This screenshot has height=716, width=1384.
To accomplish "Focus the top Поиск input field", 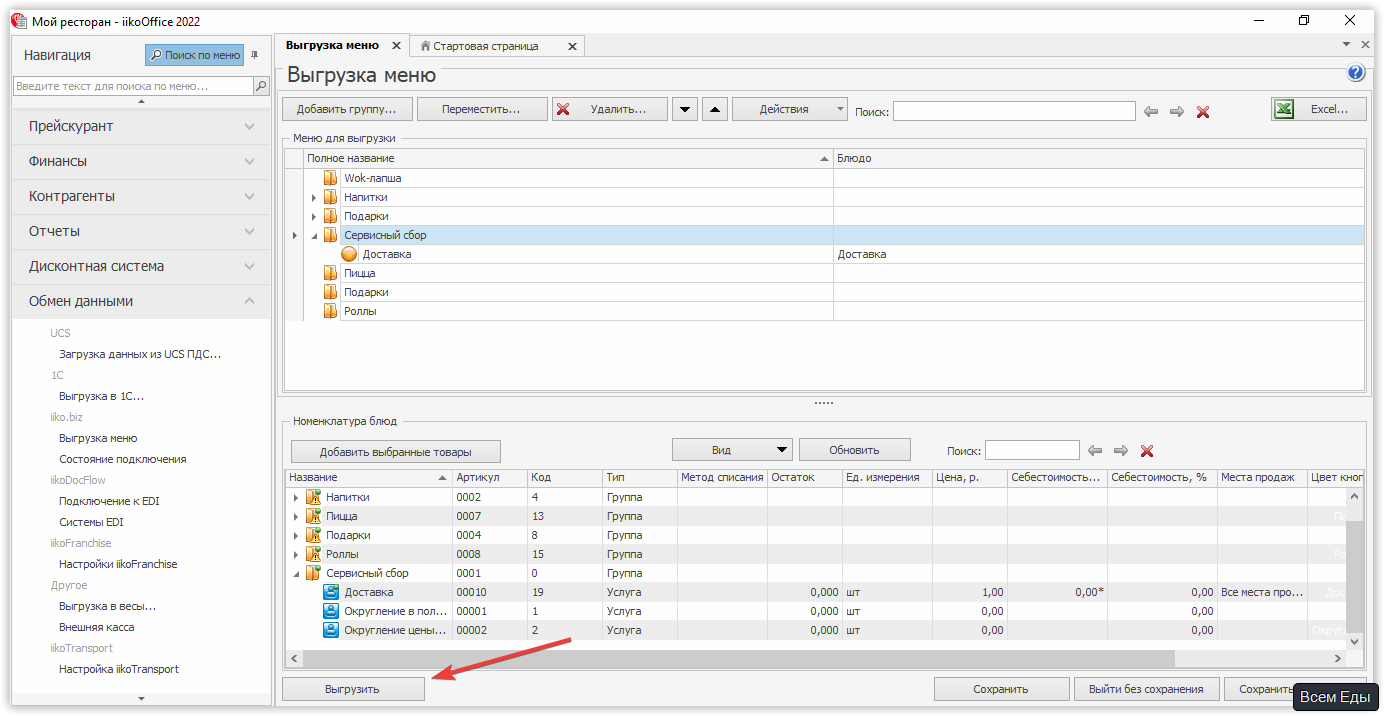I will coord(1014,111).
